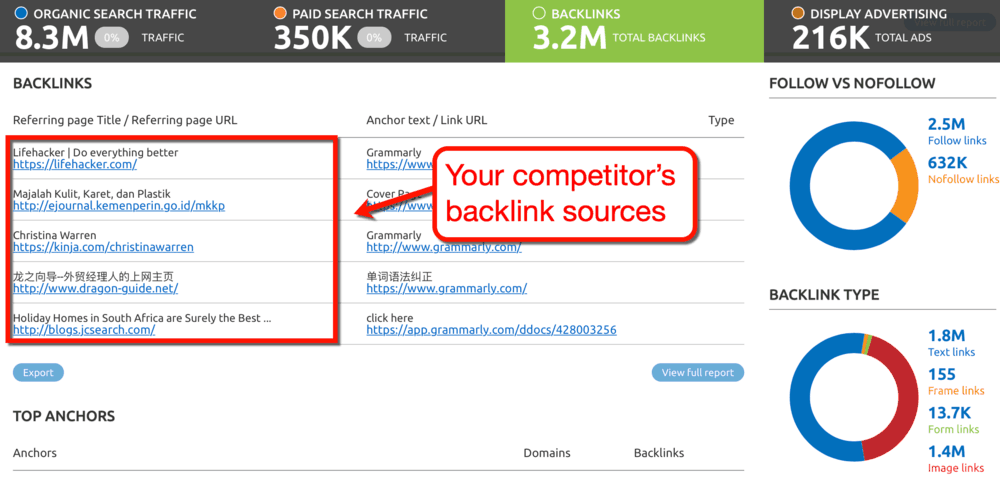Viewport: 1000px width, 480px height.
Task: Click the 13.7K Form links value
Action: coord(950,412)
